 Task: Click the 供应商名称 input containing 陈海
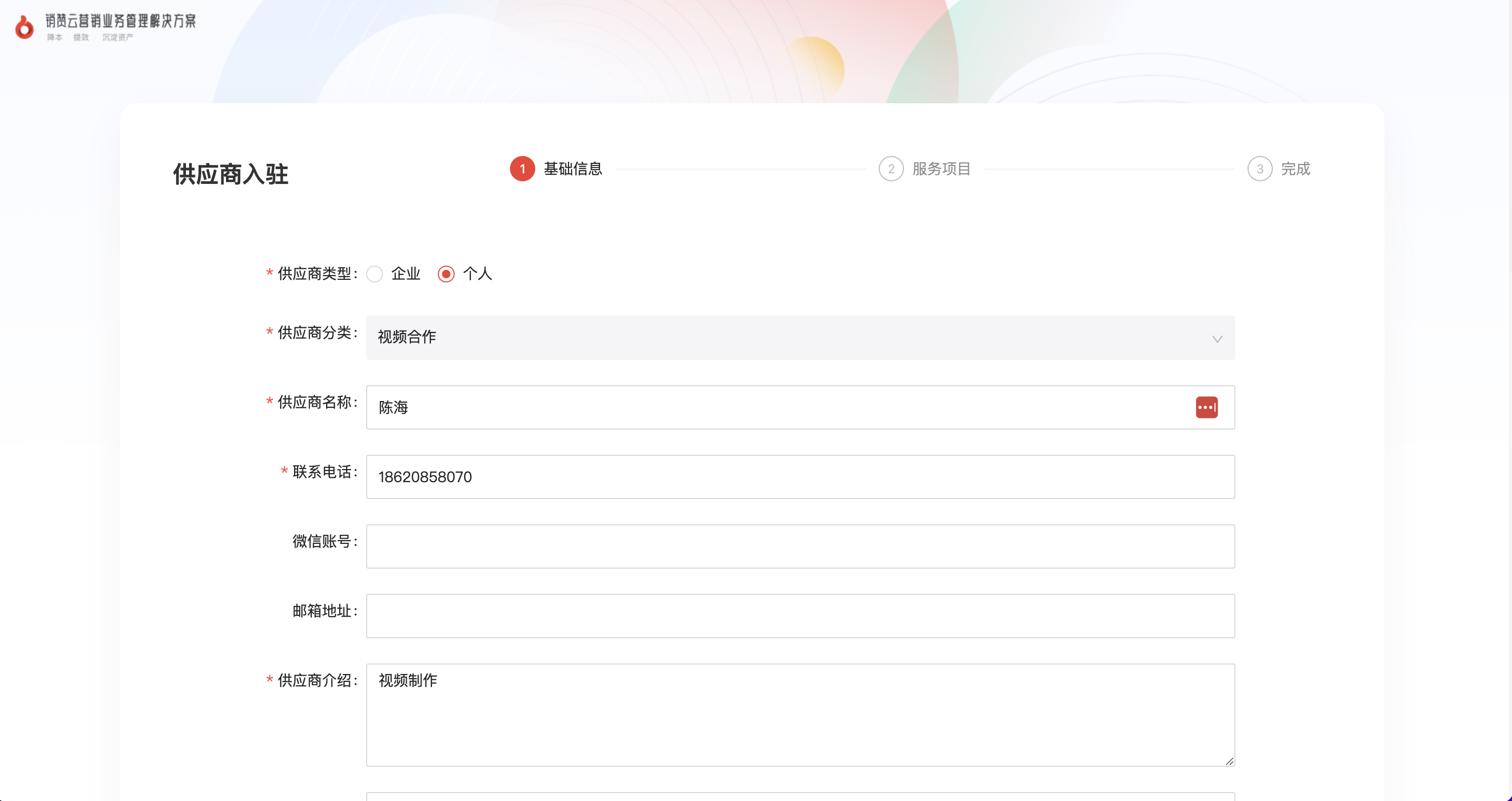(801, 407)
